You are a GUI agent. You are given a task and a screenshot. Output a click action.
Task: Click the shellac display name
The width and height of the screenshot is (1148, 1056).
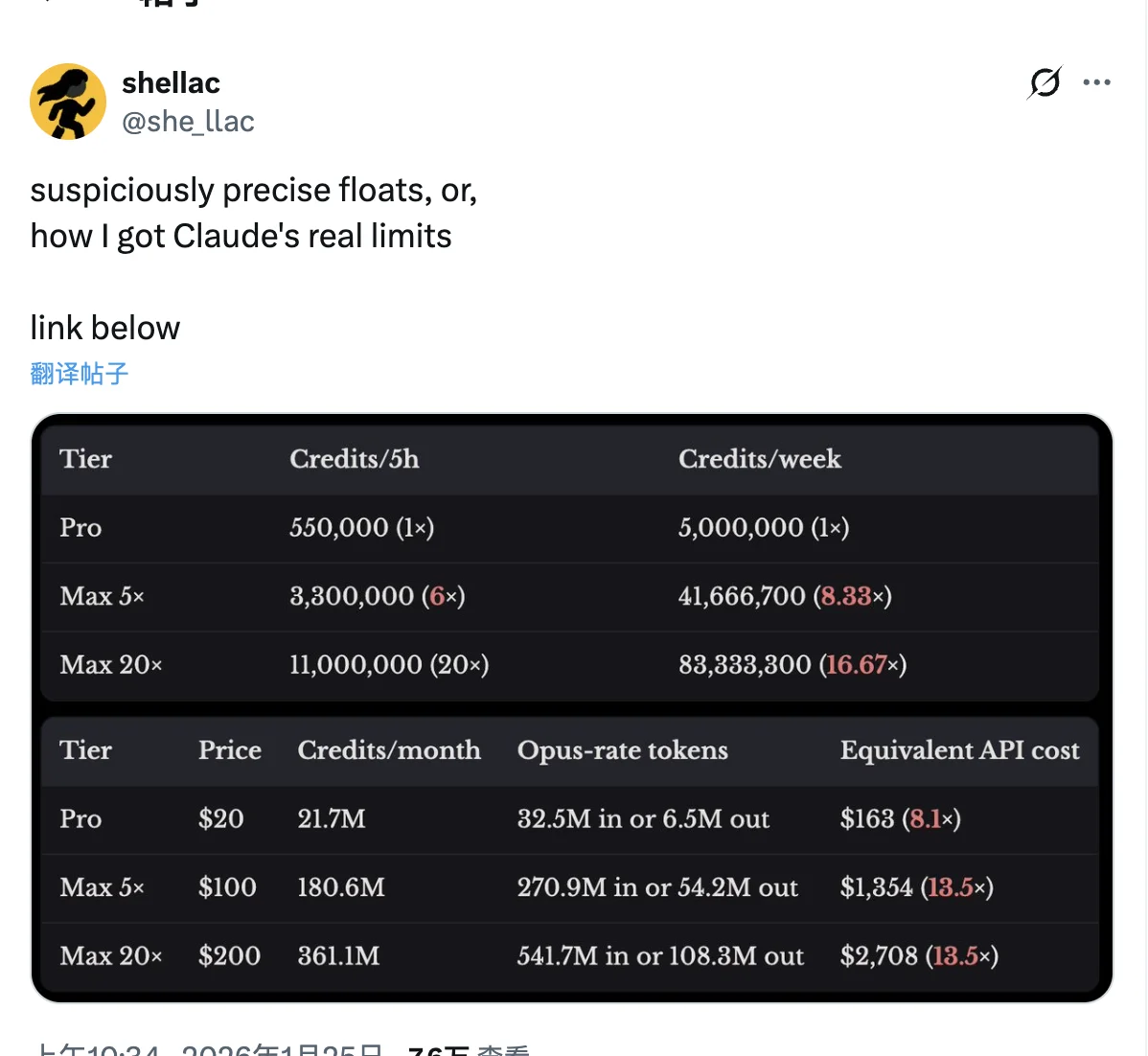(171, 82)
